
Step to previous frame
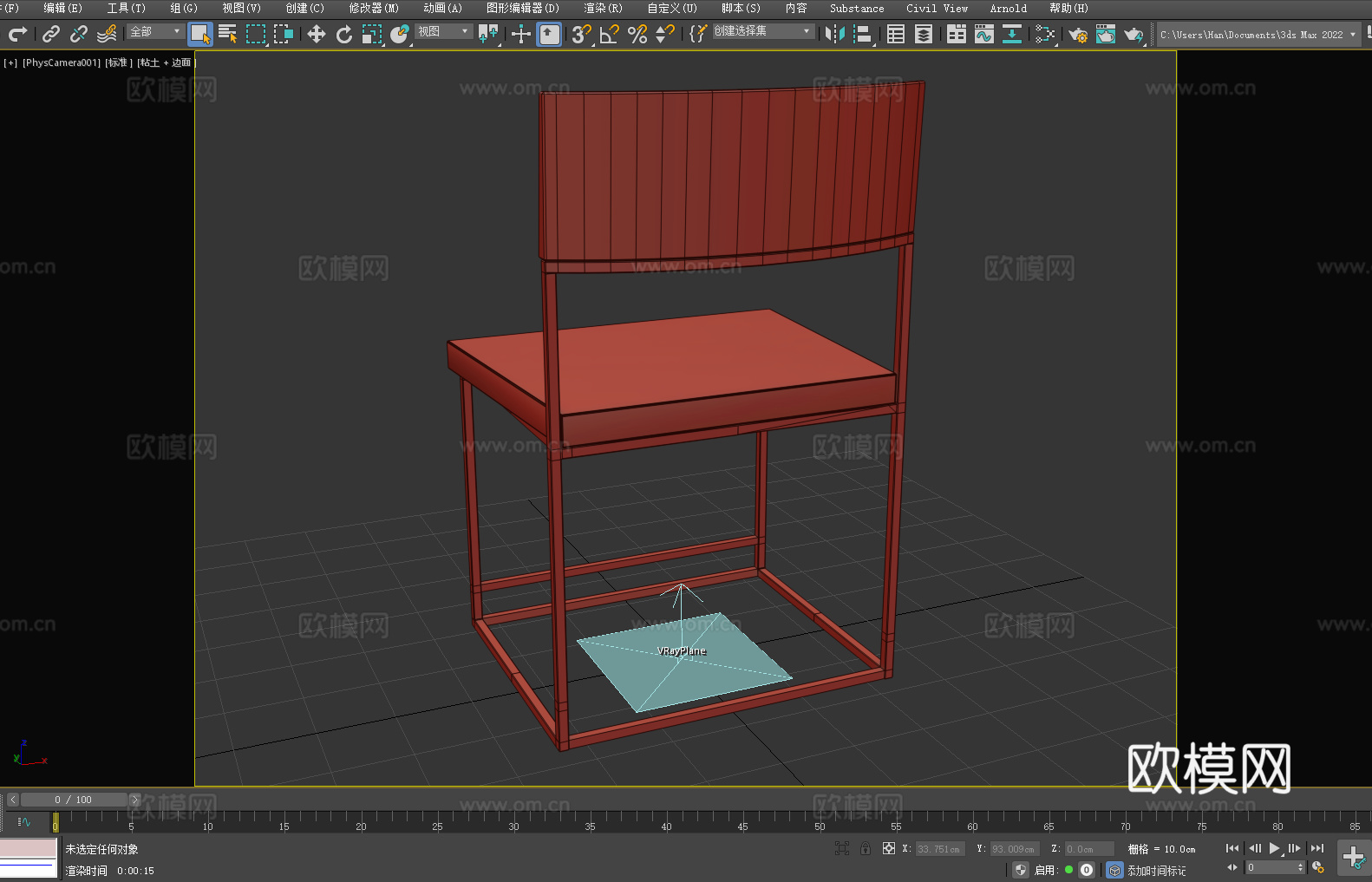pyautogui.click(x=1254, y=848)
